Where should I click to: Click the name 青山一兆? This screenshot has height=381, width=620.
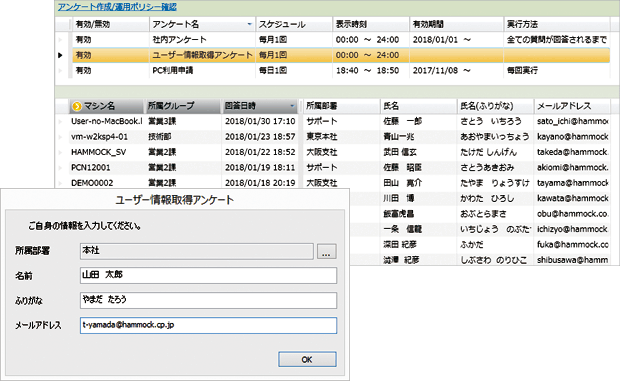pyautogui.click(x=399, y=137)
